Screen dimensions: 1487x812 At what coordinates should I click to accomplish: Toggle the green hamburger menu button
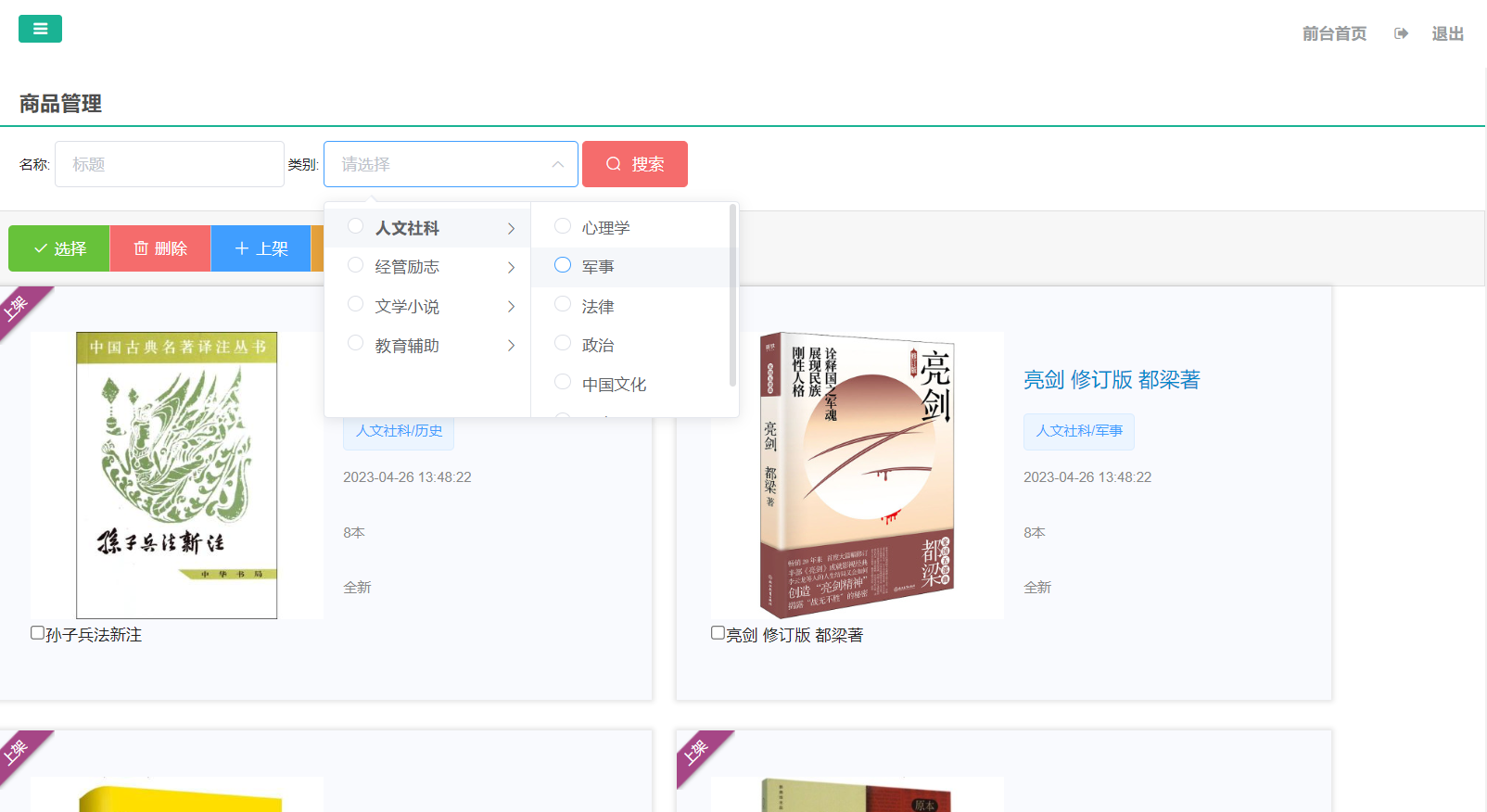coord(40,29)
